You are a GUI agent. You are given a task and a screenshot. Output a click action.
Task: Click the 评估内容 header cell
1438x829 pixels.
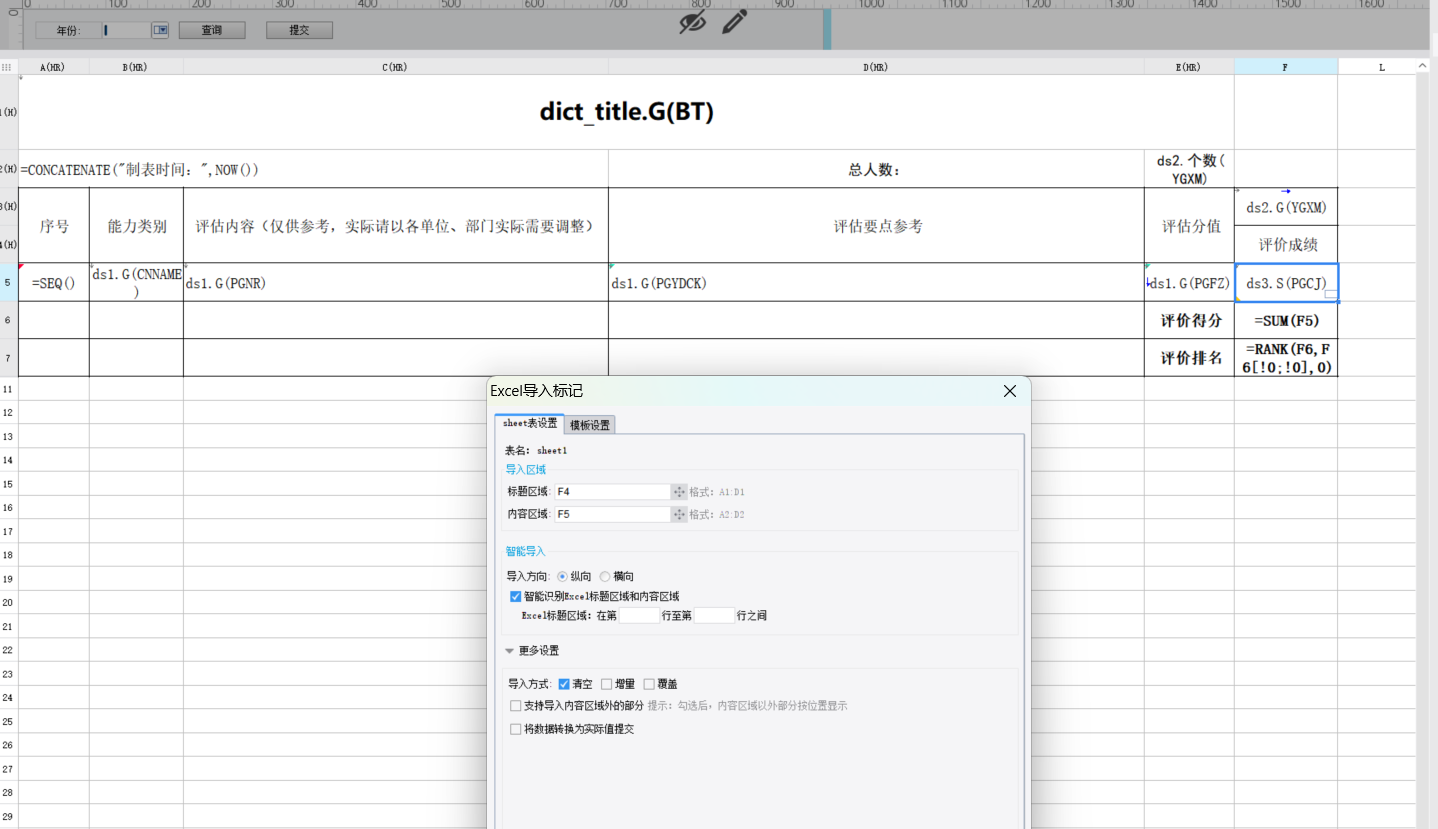pos(396,226)
